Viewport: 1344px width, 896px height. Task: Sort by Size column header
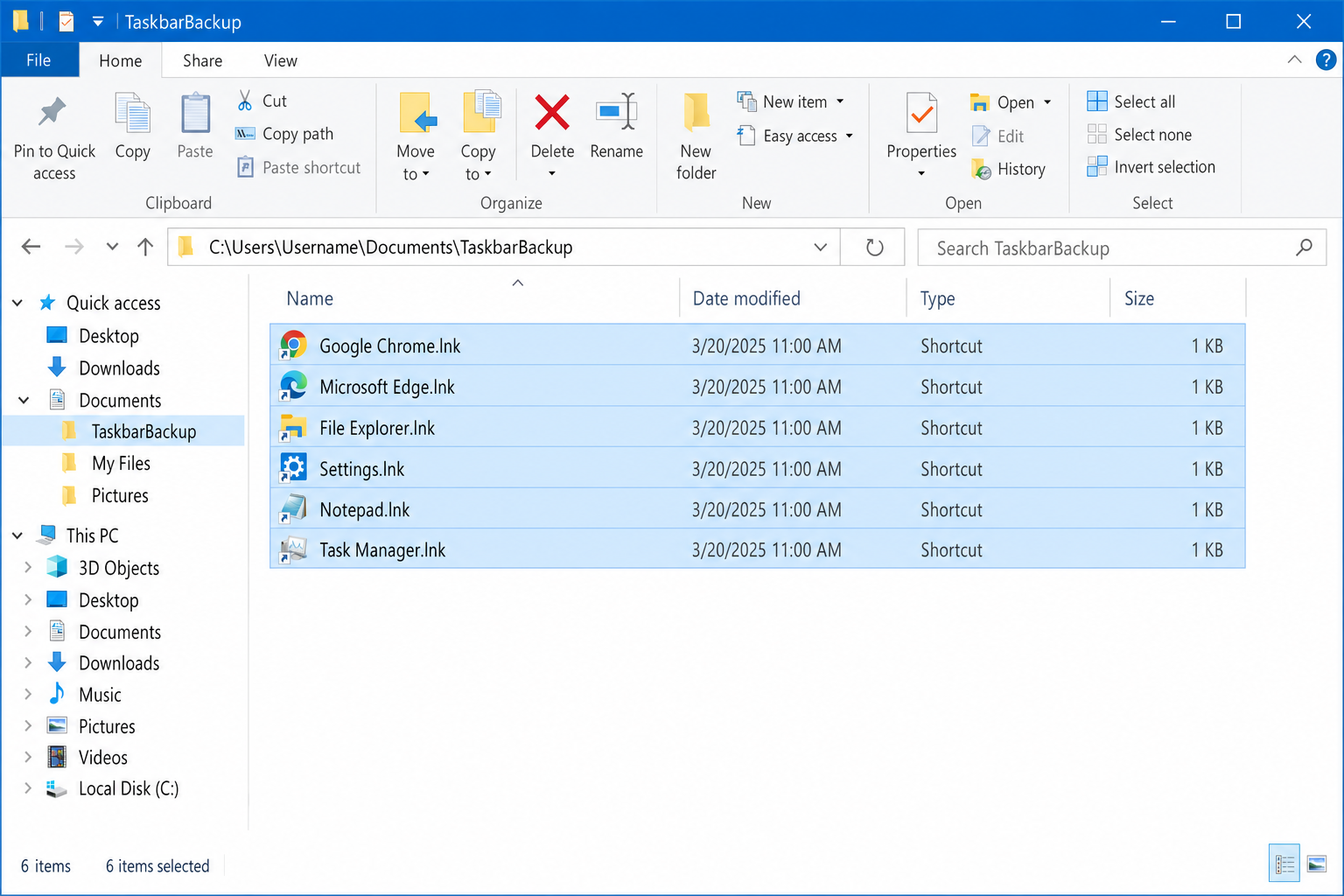[x=1178, y=298]
